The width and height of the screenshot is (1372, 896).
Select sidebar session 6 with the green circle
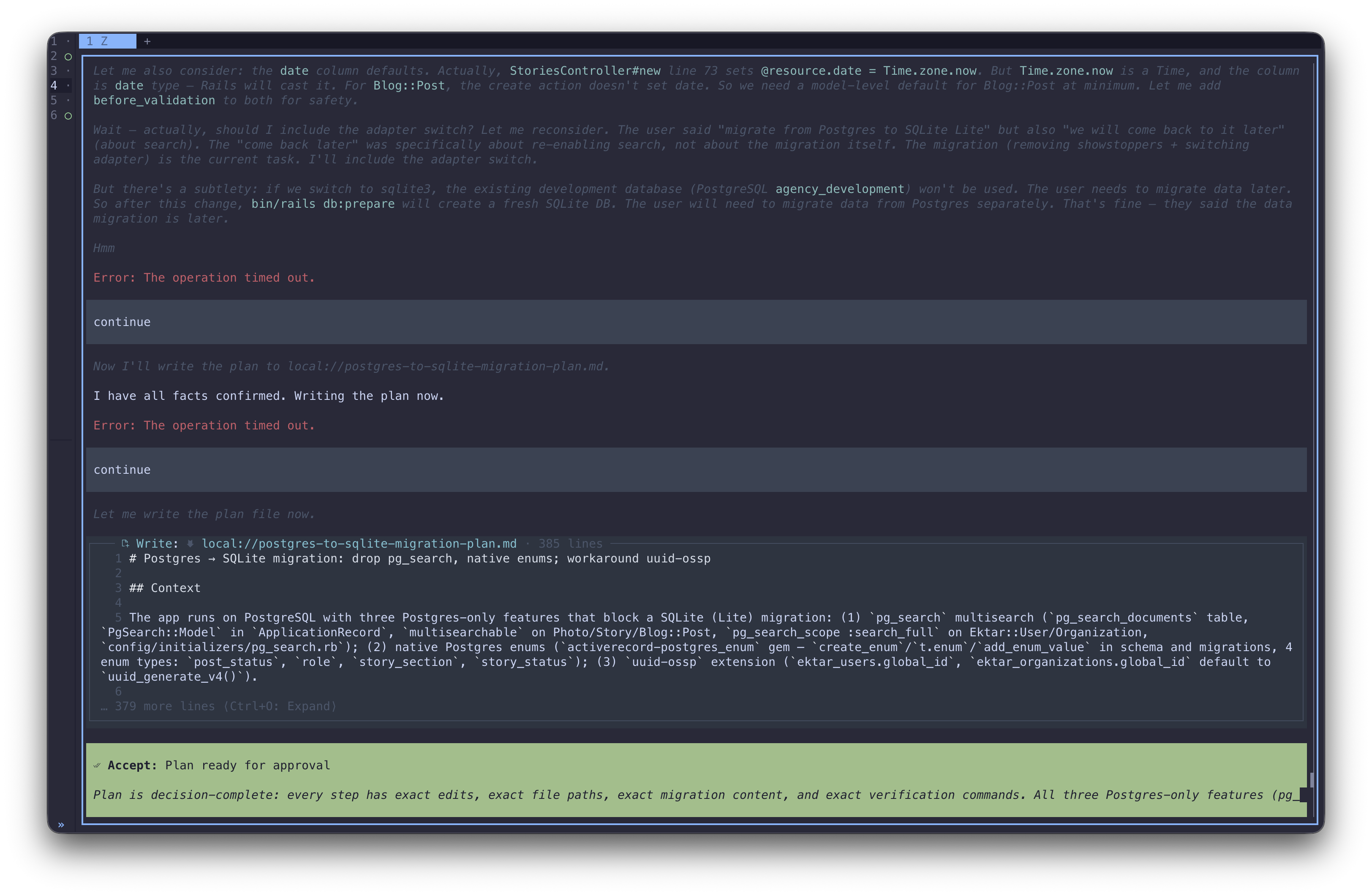pyautogui.click(x=61, y=115)
